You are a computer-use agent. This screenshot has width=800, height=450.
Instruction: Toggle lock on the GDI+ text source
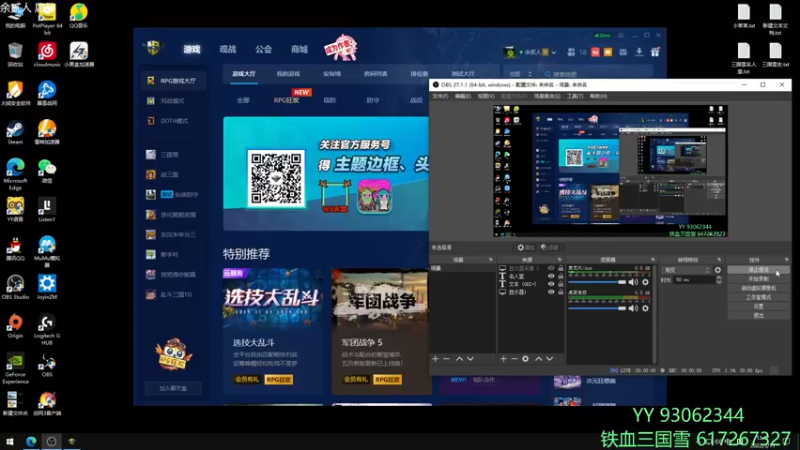(560, 284)
